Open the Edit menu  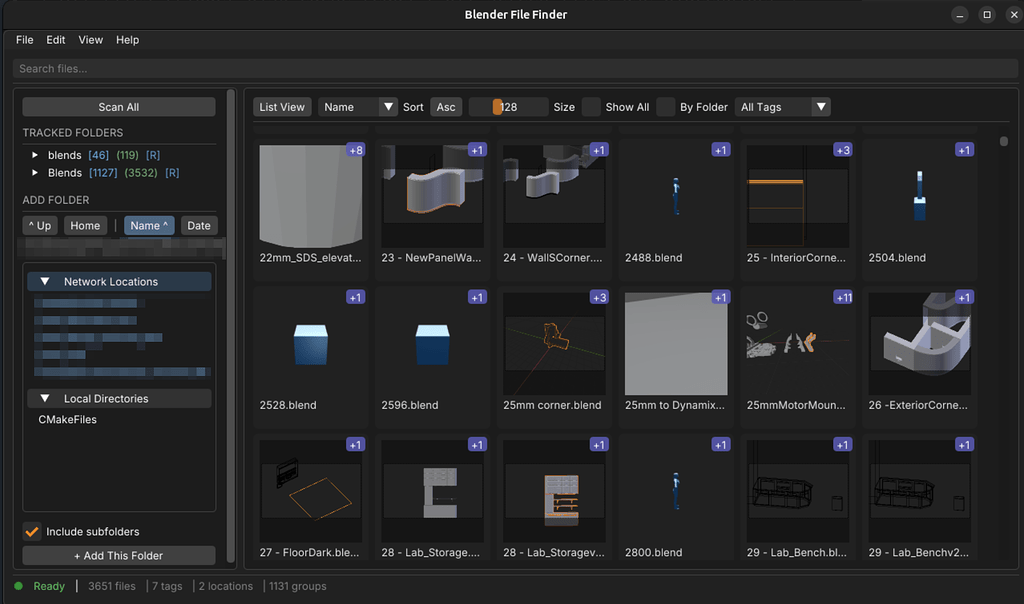[56, 40]
